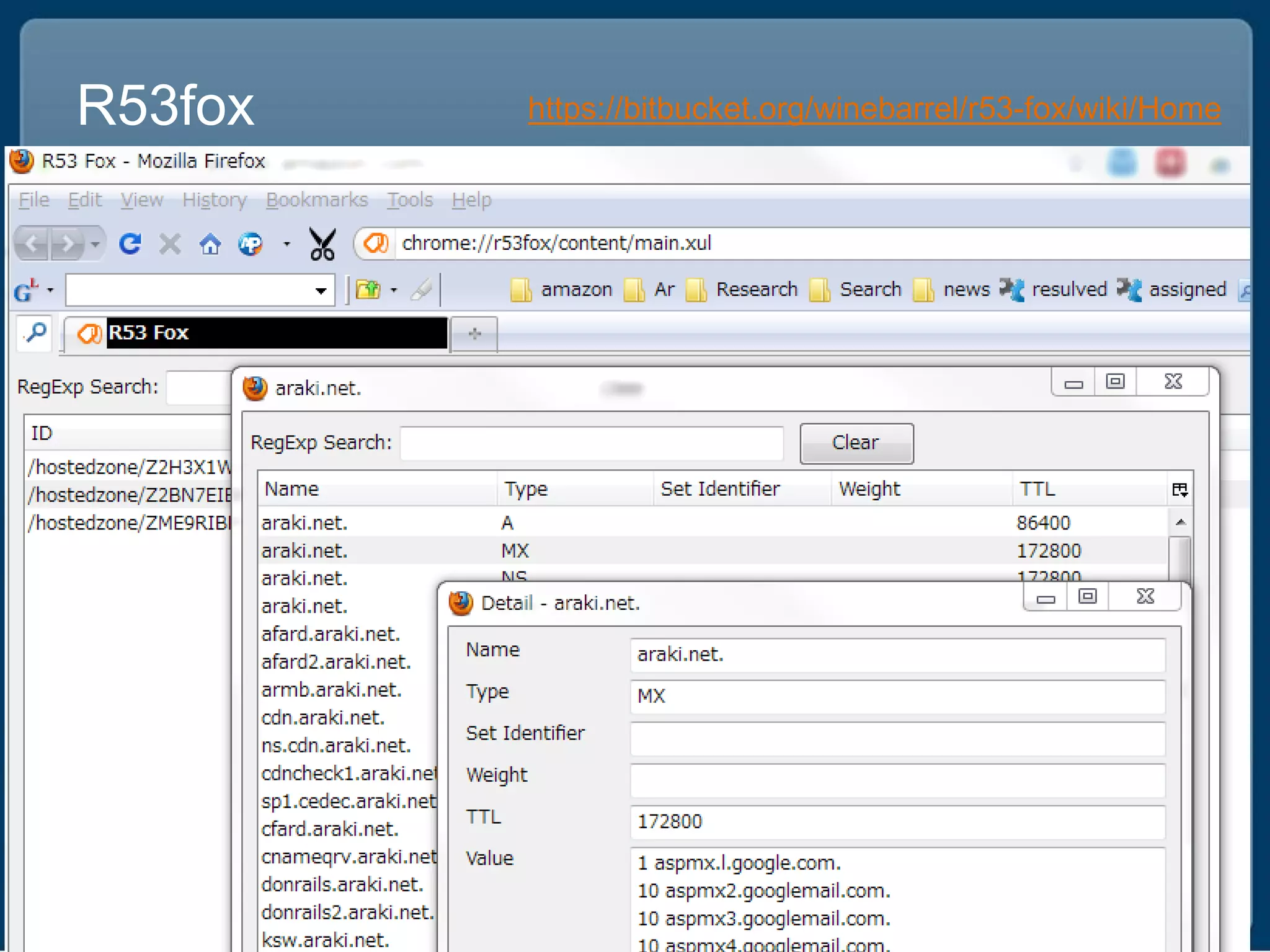The height and width of the screenshot is (952, 1270).
Task: Click the Google toolbar G icon
Action: (27, 289)
